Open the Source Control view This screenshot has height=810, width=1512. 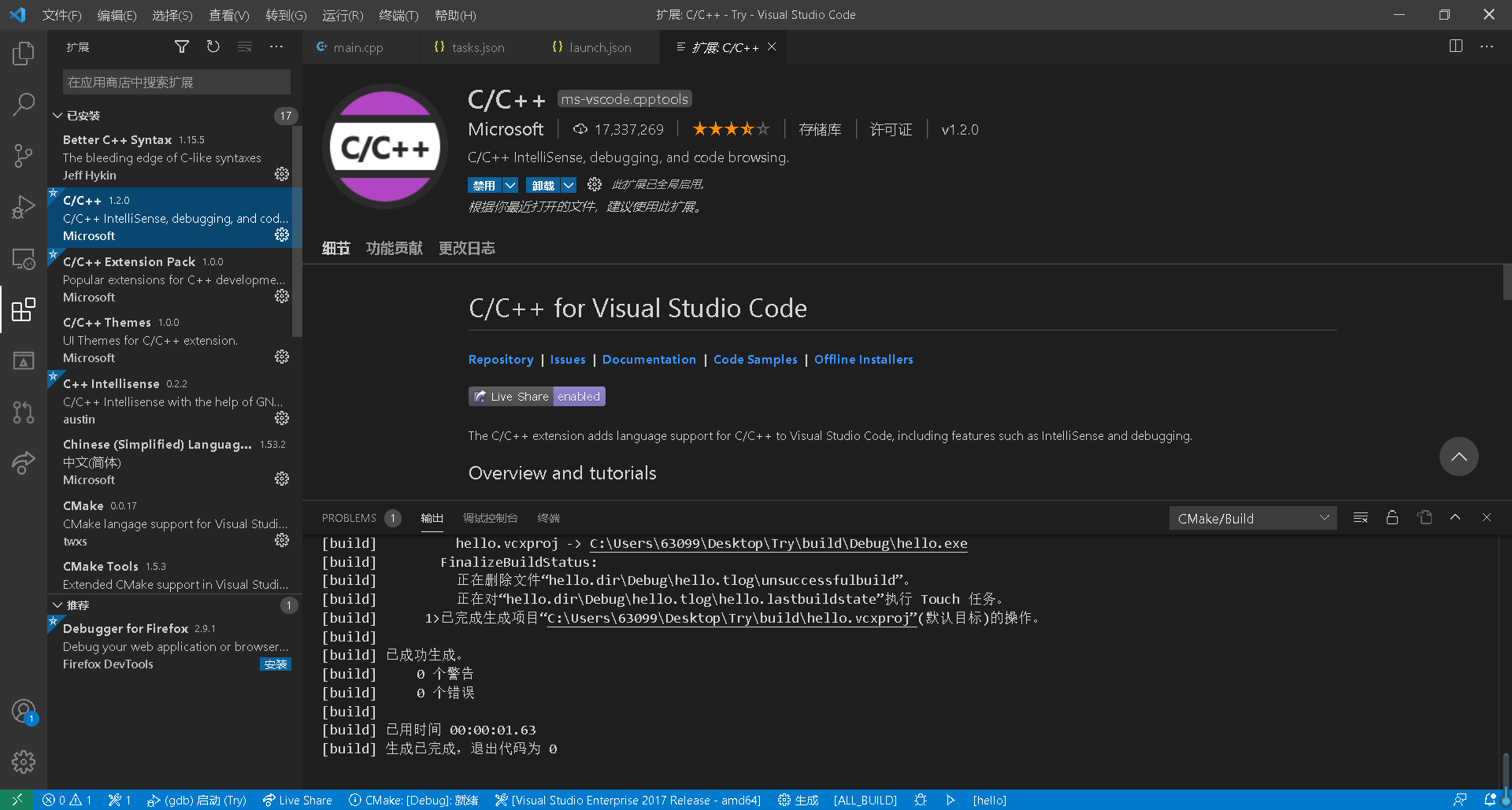pos(24,156)
